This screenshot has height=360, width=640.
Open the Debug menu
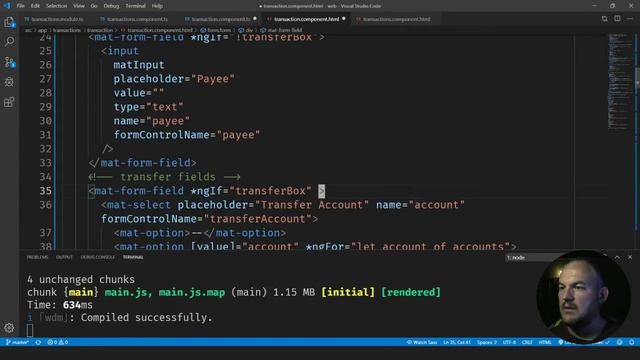(111, 6)
